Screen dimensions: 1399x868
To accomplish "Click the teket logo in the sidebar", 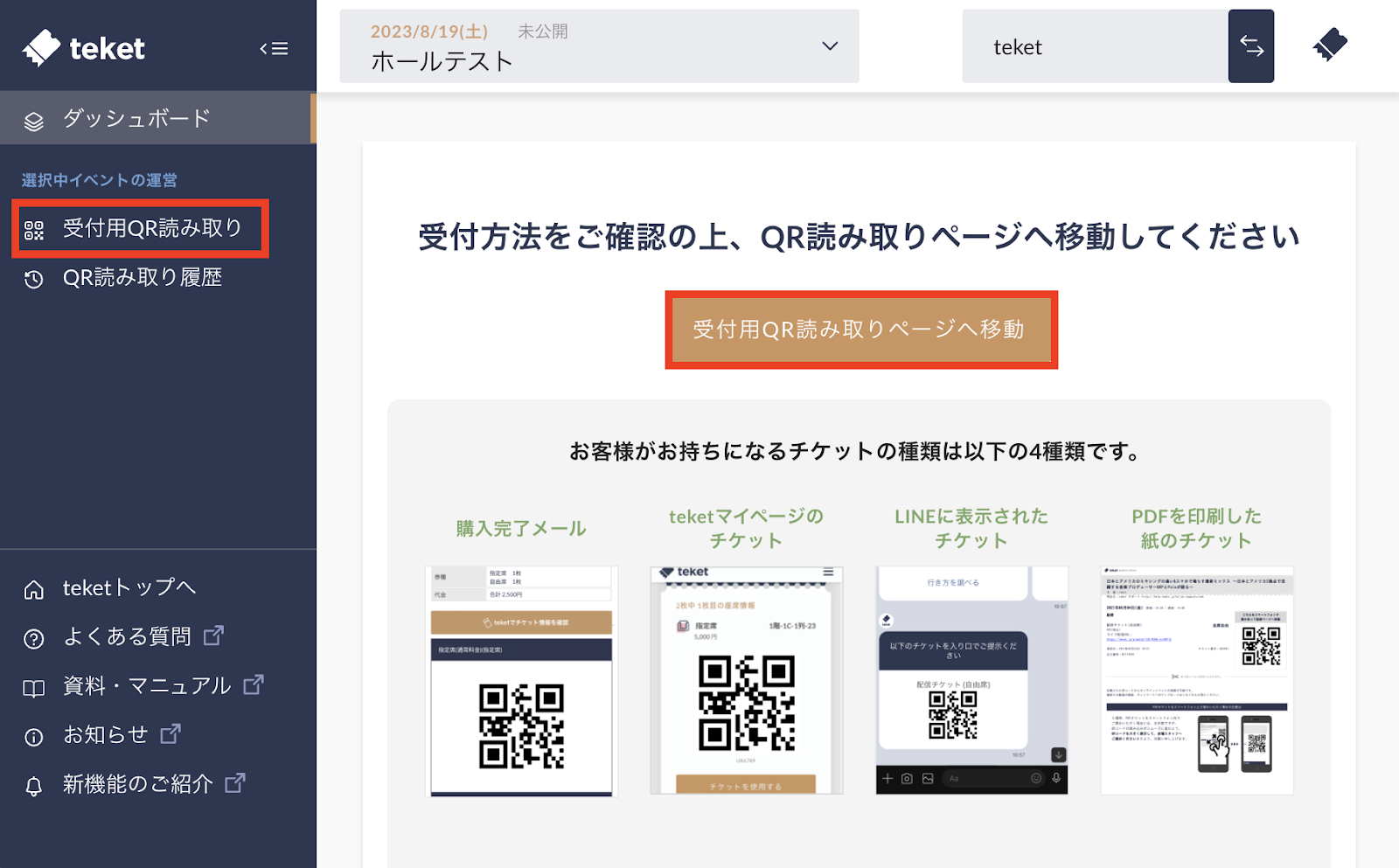I will point(84,48).
